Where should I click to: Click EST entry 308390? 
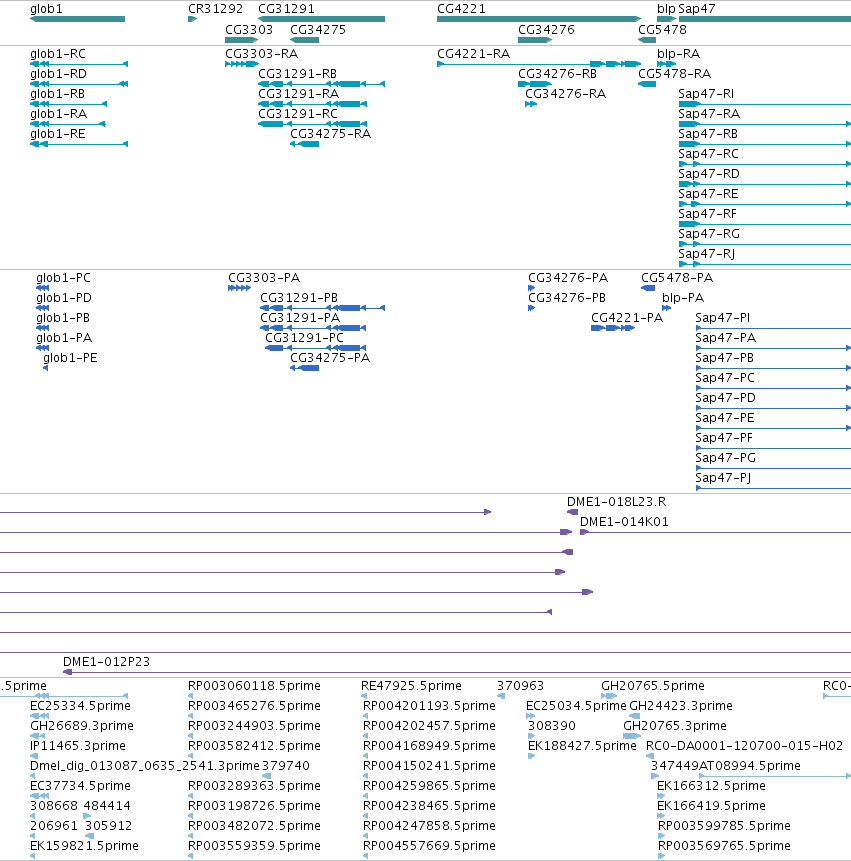(552, 726)
